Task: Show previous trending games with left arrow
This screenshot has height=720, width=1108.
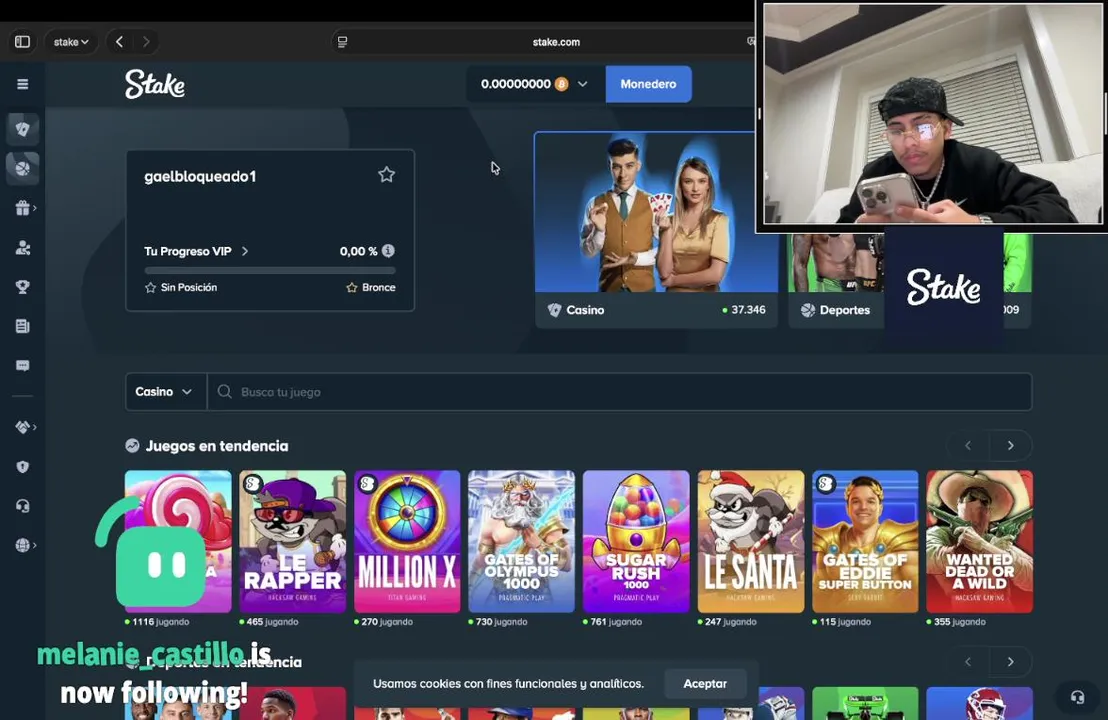Action: (x=968, y=445)
